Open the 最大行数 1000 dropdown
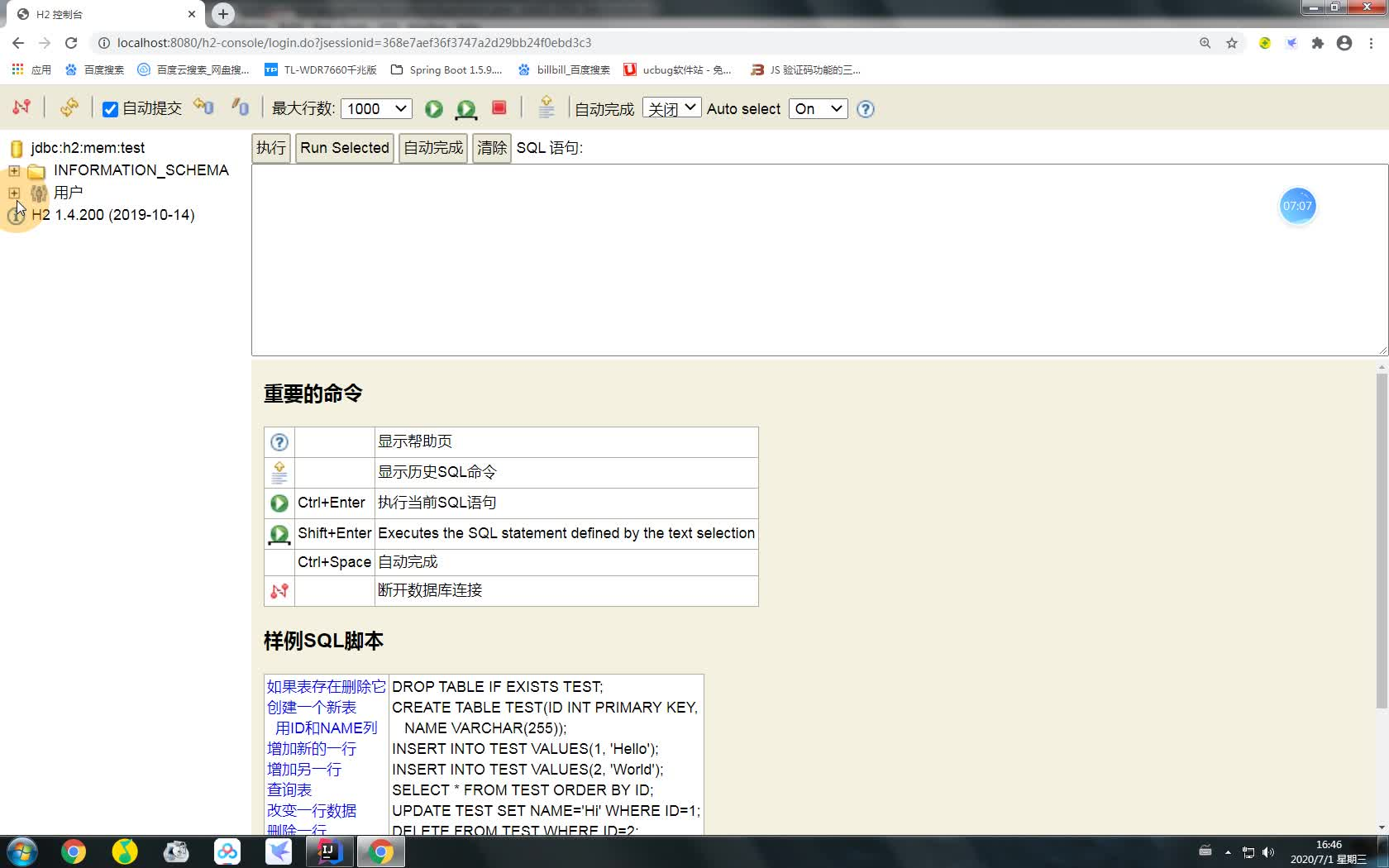Image resolution: width=1389 pixels, height=868 pixels. [376, 108]
